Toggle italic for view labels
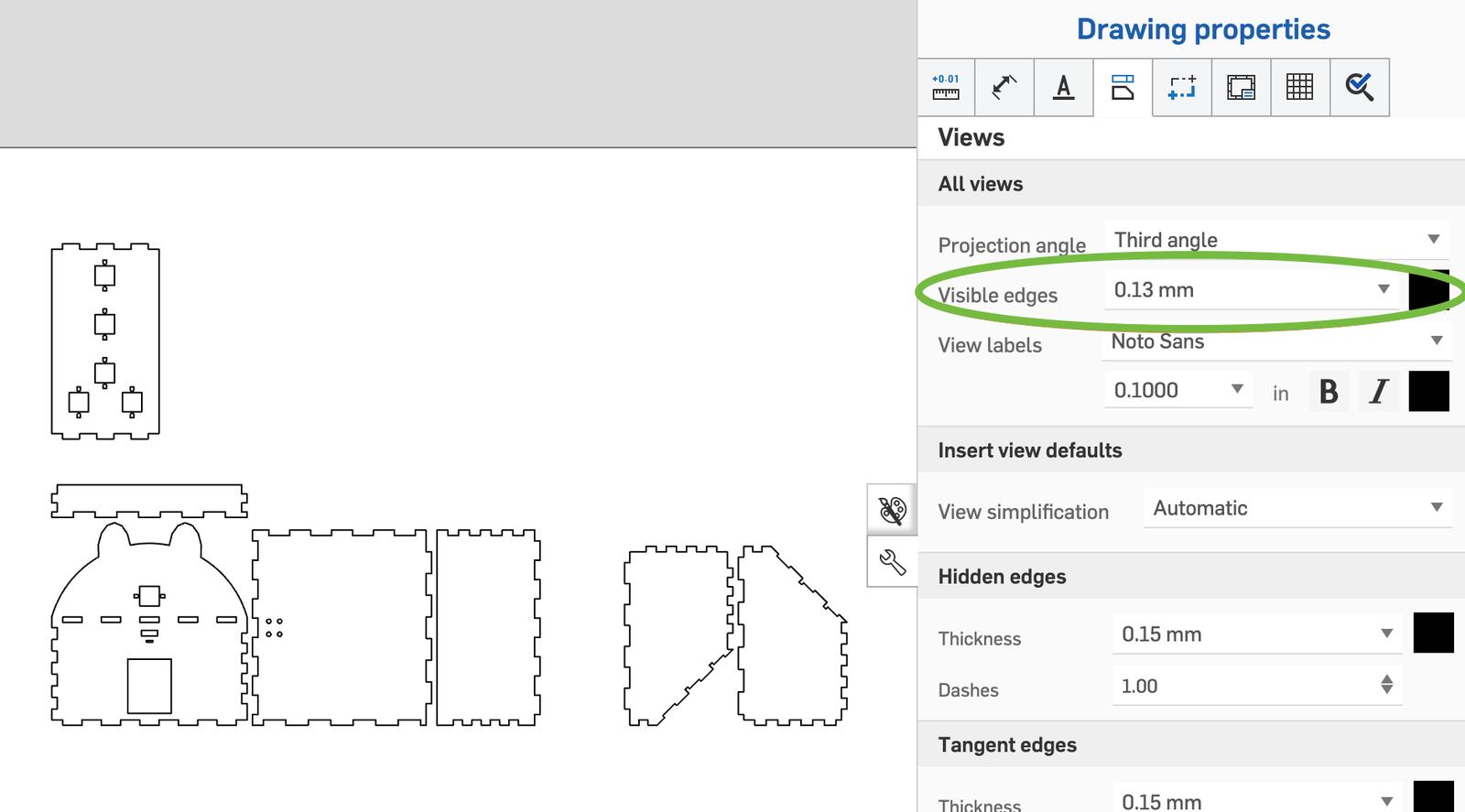1465x812 pixels. [x=1378, y=392]
